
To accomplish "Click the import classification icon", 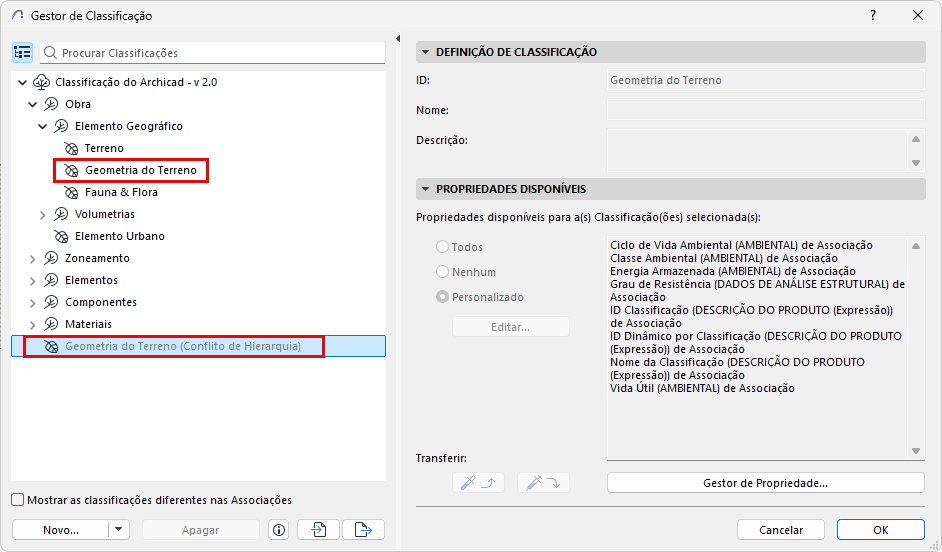I will click(x=318, y=530).
